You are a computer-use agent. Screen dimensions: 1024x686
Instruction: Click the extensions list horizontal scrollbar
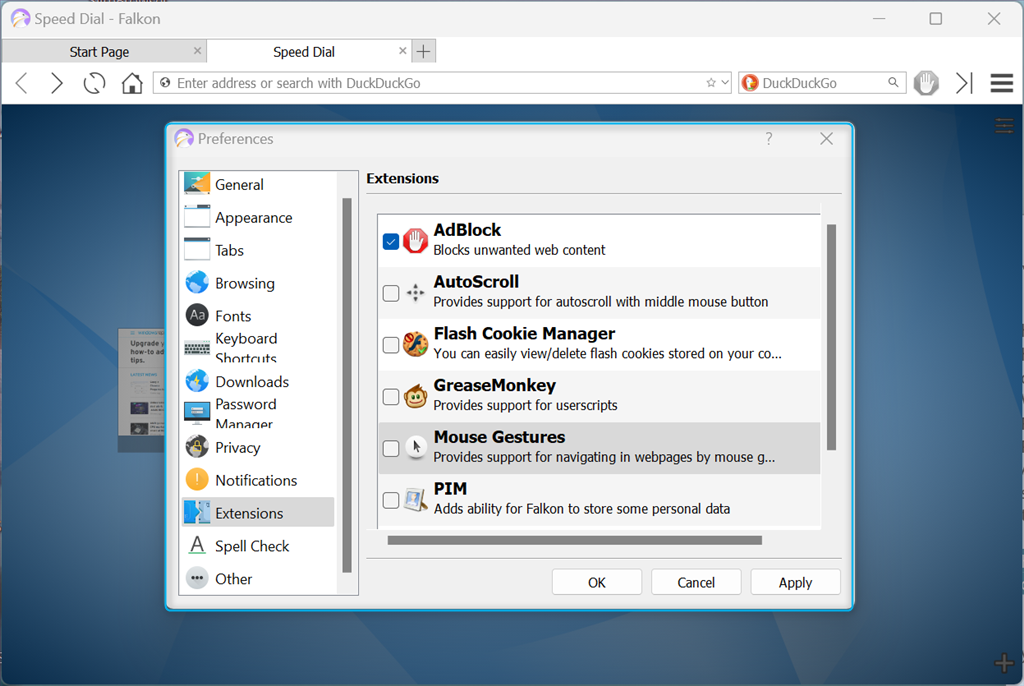pyautogui.click(x=575, y=540)
